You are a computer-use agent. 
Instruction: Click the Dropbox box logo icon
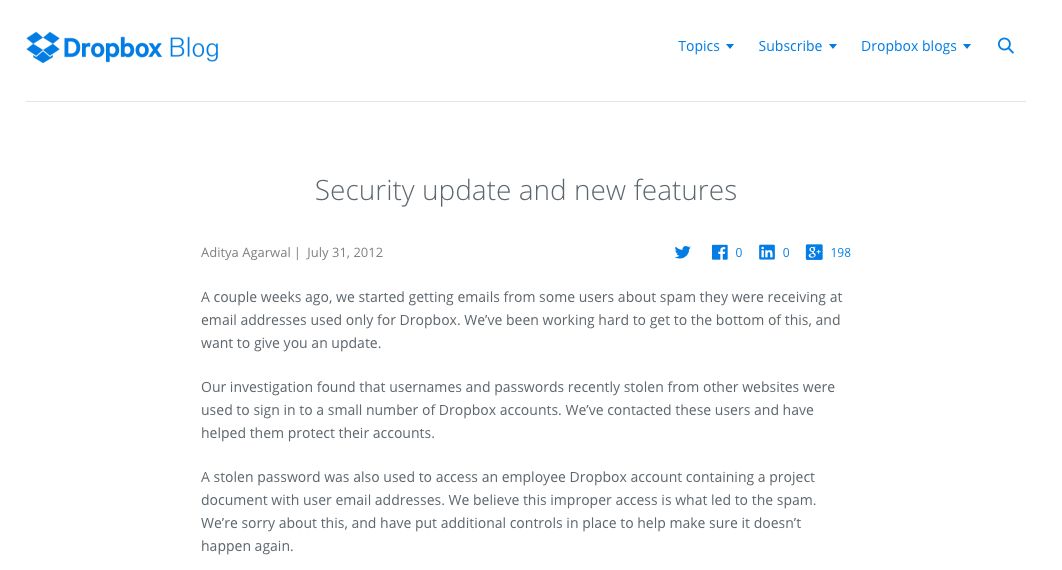point(43,47)
